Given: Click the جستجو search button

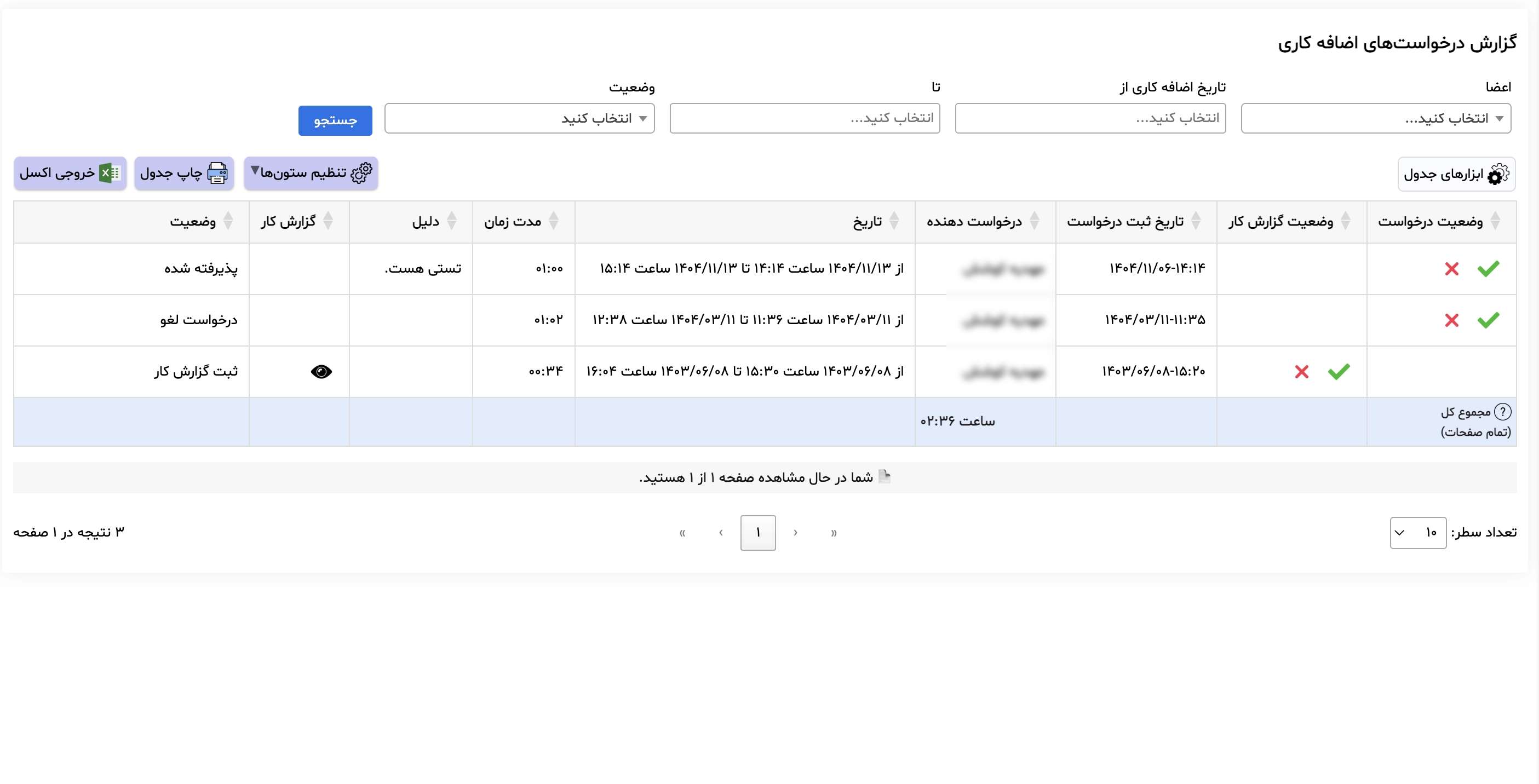Looking at the screenshot, I should [335, 120].
